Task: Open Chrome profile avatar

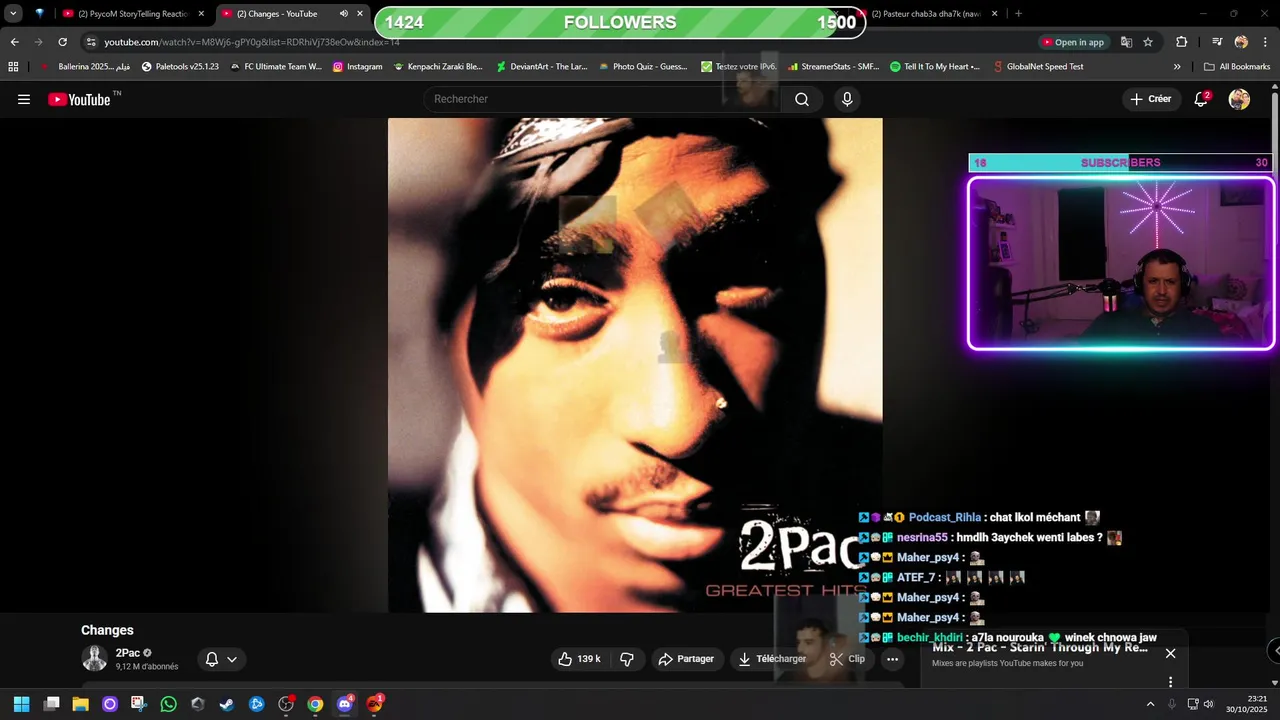Action: (1241, 42)
